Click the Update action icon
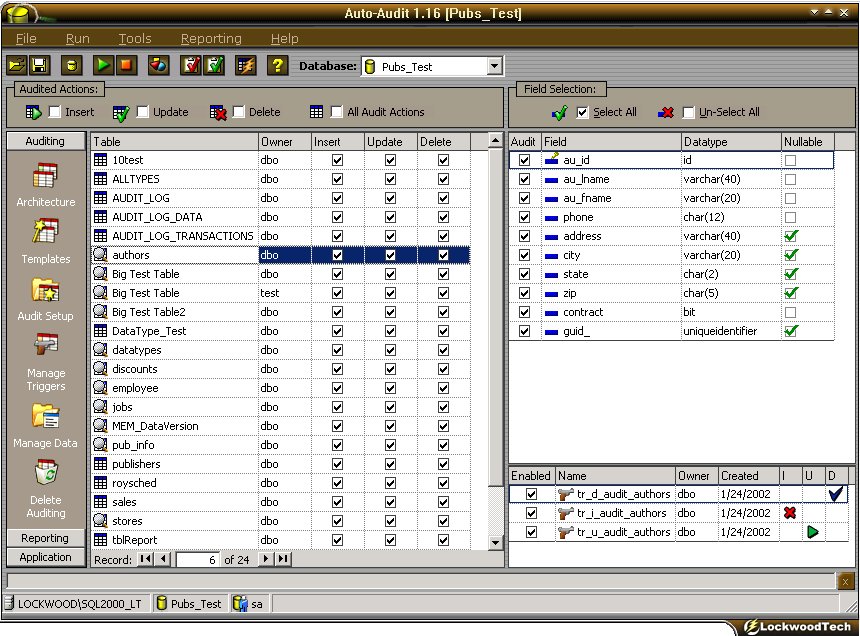860x636 pixels. pyautogui.click(x=121, y=113)
